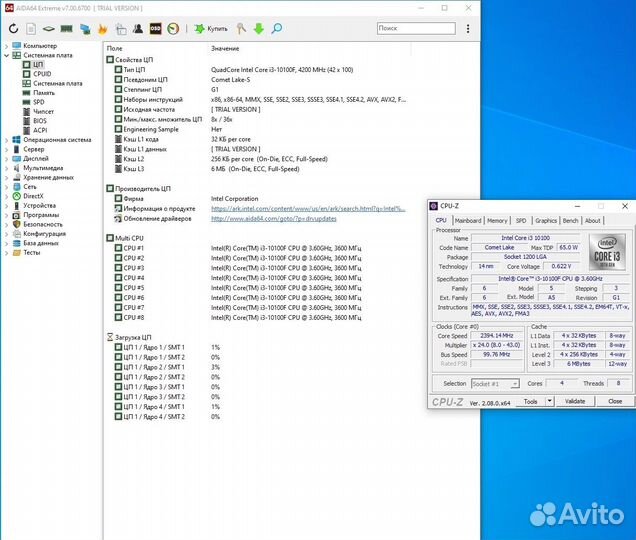Select the CPU tab in CPU-Z
This screenshot has width=636, height=540.
[x=441, y=220]
